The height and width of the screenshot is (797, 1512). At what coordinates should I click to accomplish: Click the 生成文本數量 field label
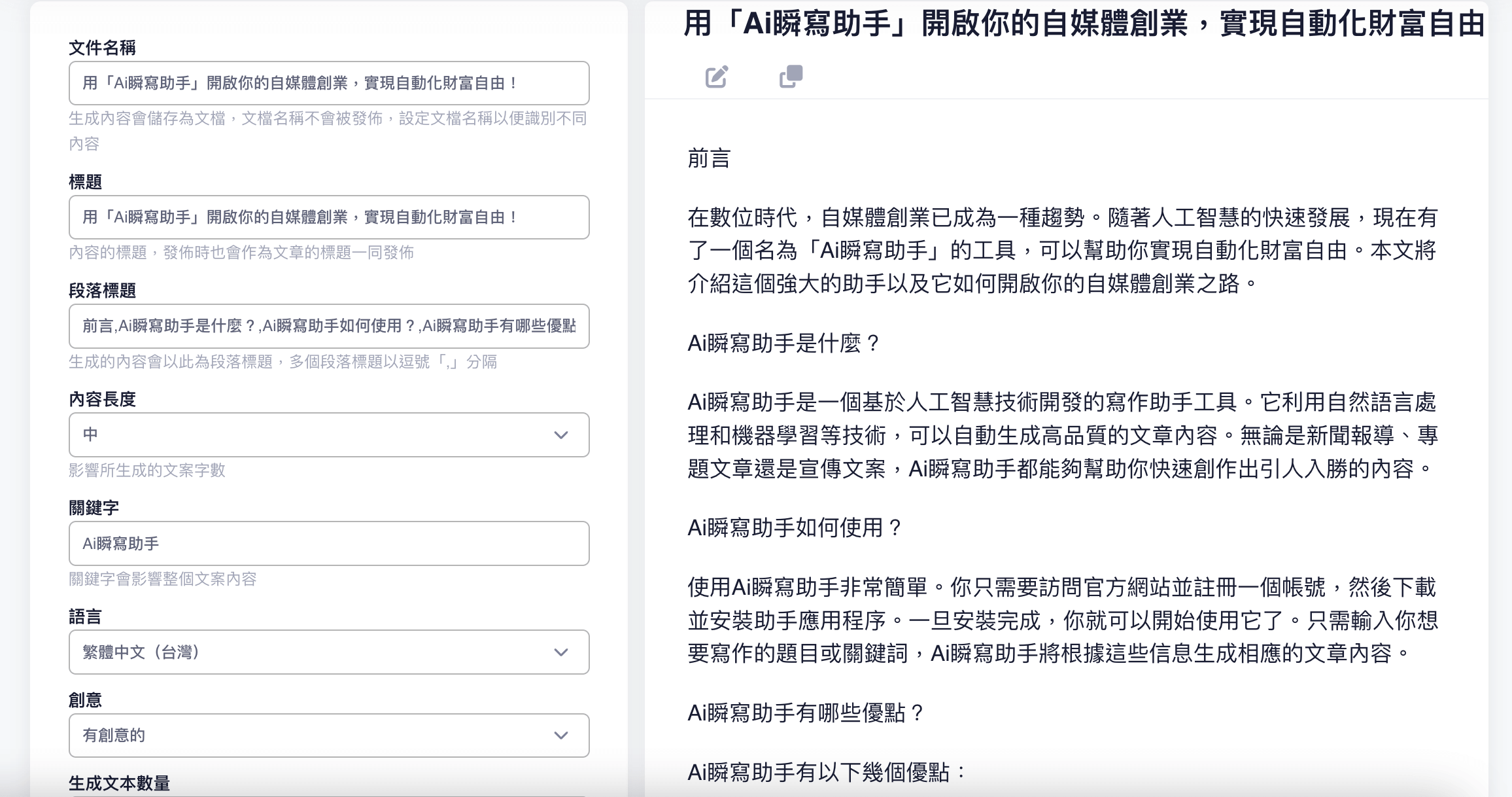click(120, 783)
